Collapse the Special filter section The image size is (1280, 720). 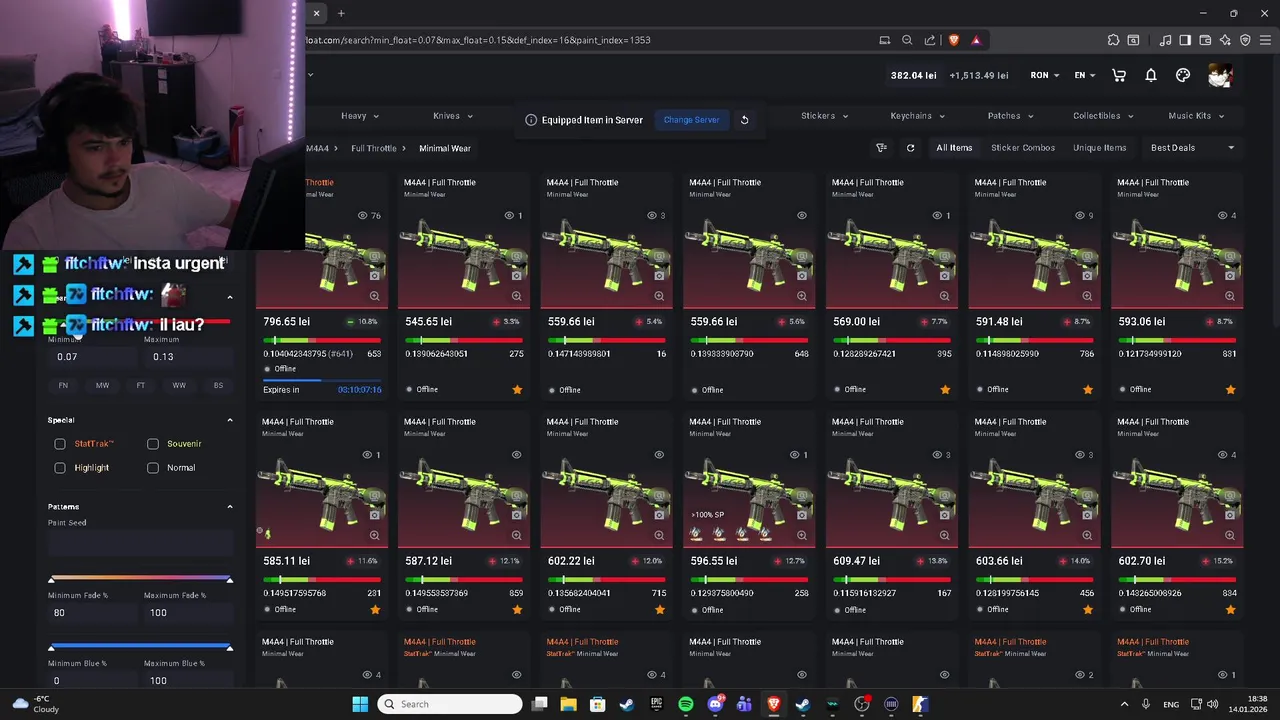pos(229,420)
